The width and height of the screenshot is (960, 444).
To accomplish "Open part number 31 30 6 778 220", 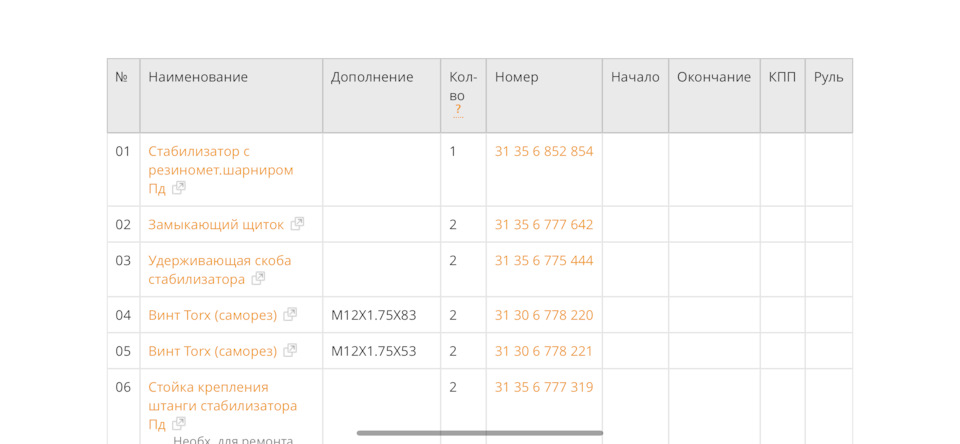I will pos(543,315).
